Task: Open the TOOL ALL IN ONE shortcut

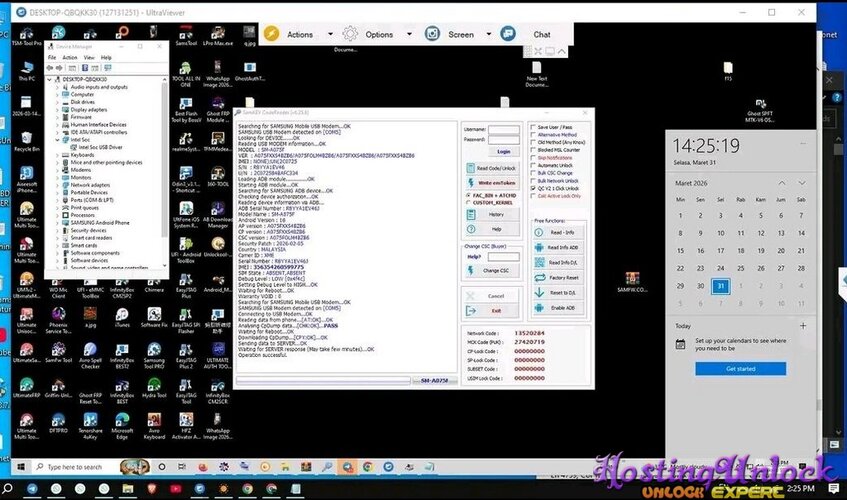Action: [186, 74]
